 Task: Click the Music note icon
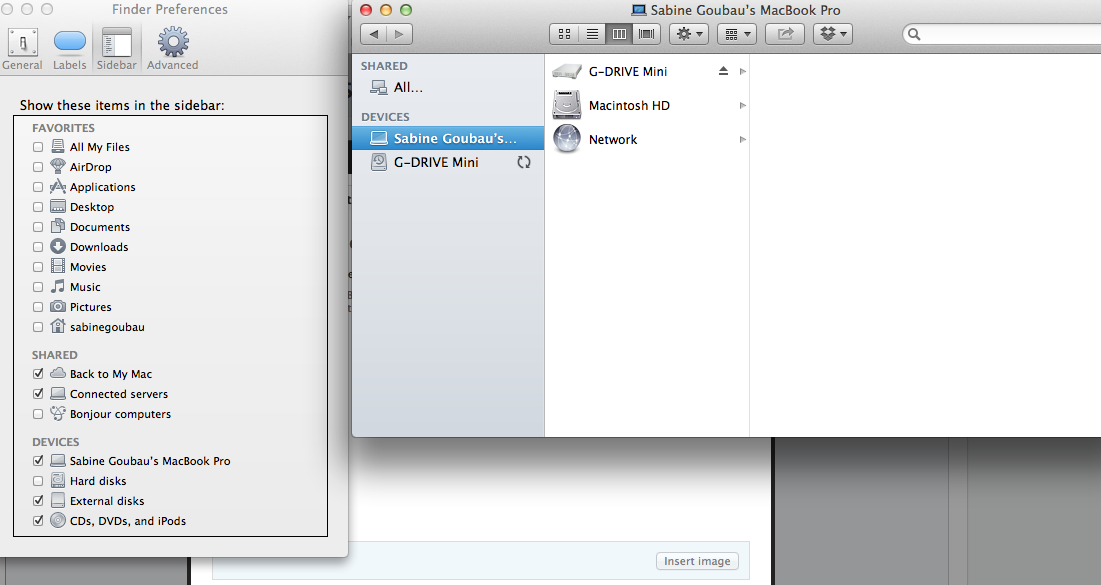pyautogui.click(x=58, y=287)
